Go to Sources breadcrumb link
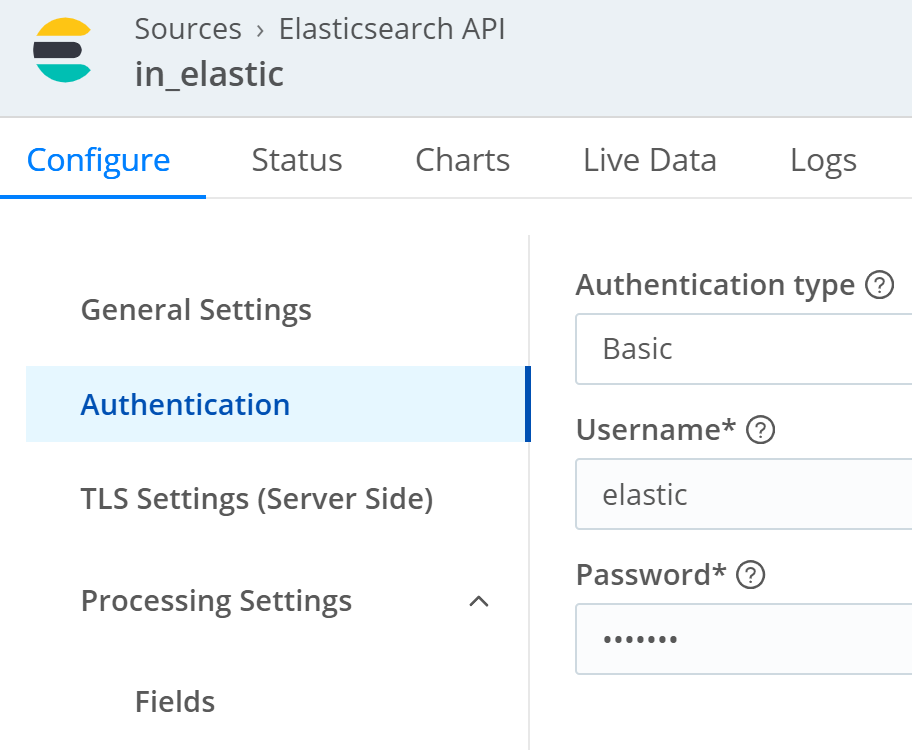The image size is (912, 750). [188, 29]
